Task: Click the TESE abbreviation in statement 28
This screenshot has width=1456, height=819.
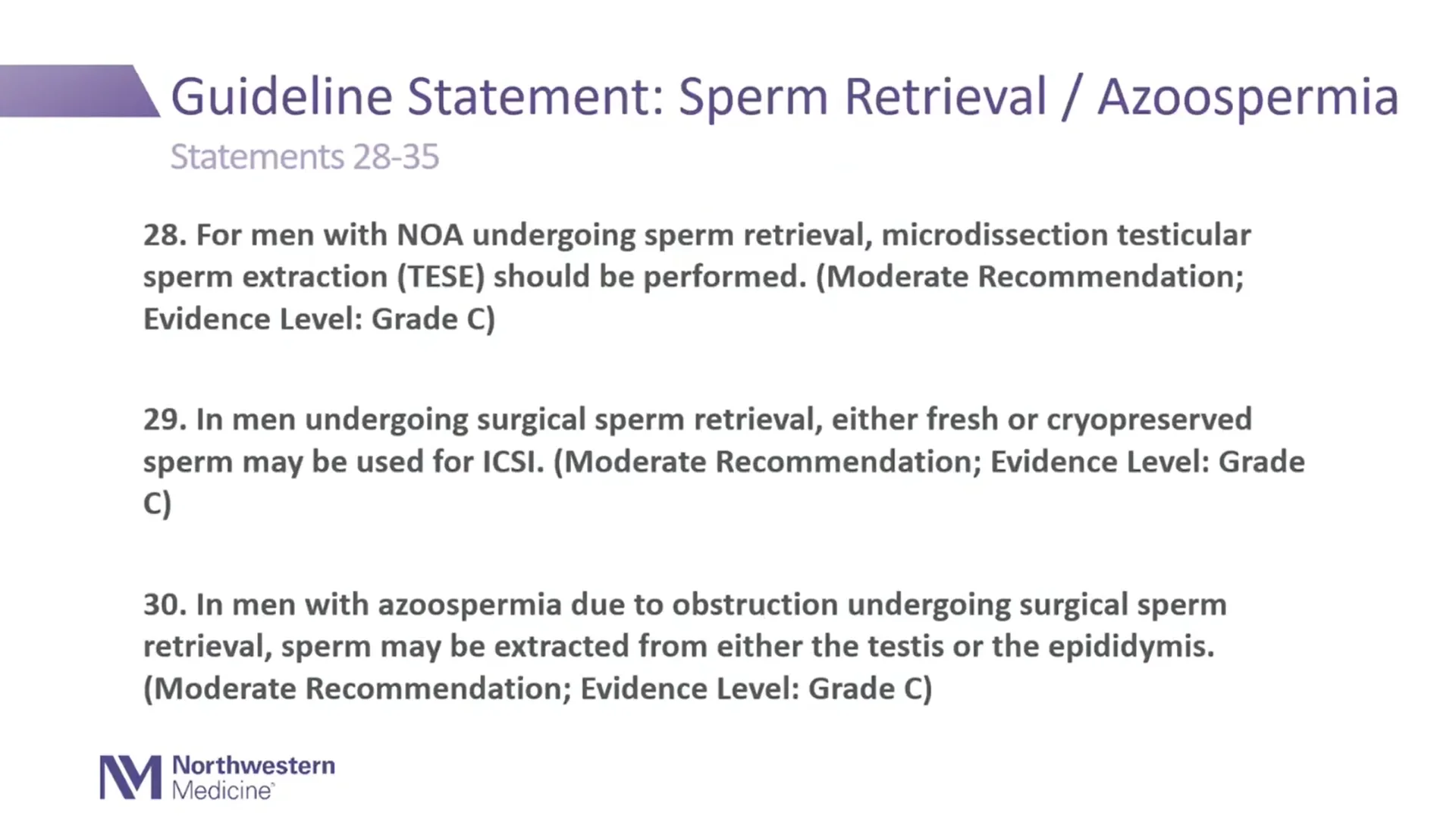Action: [441, 277]
